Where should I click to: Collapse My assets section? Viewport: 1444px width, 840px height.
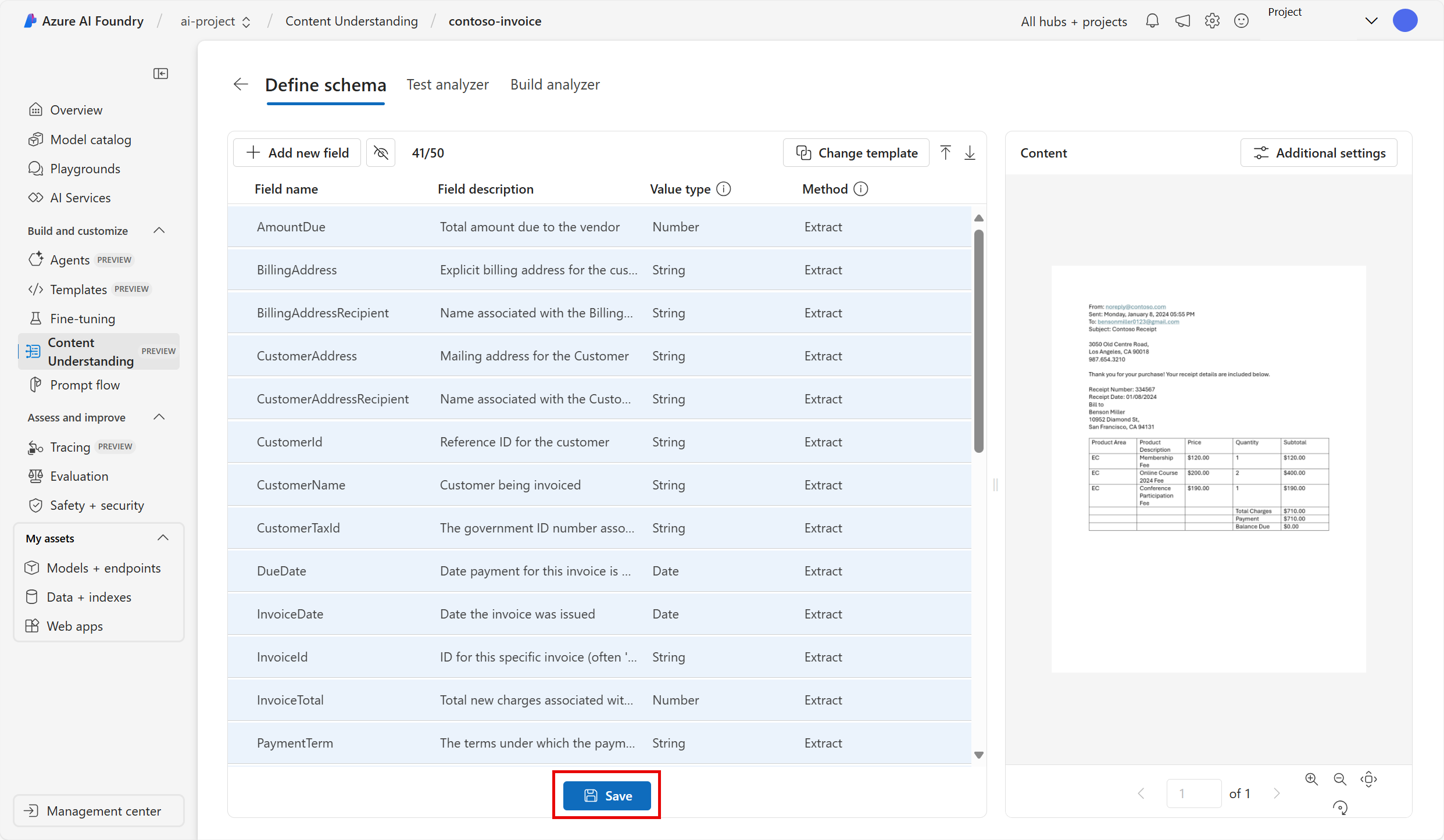163,538
